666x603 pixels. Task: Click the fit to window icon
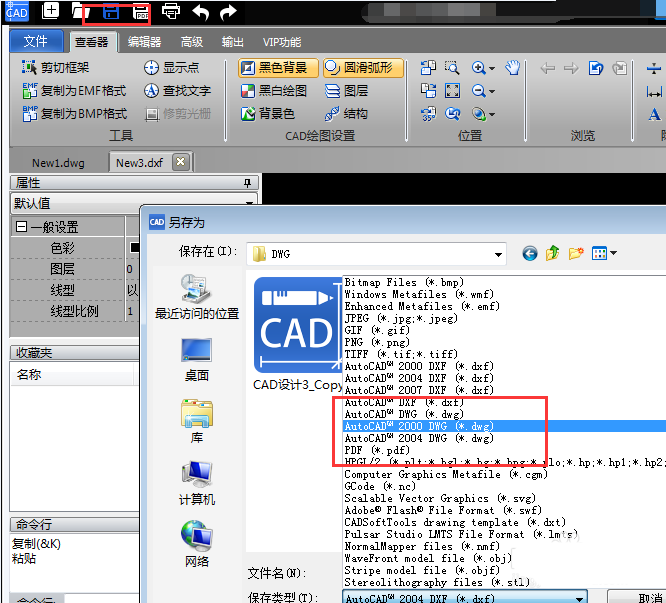coord(452,90)
